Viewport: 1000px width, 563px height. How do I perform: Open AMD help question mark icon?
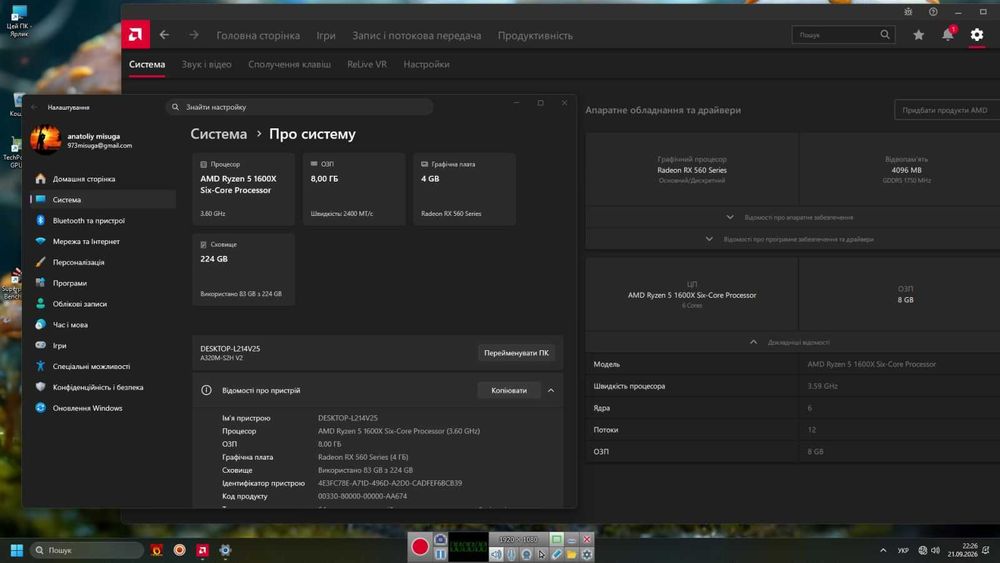point(933,11)
